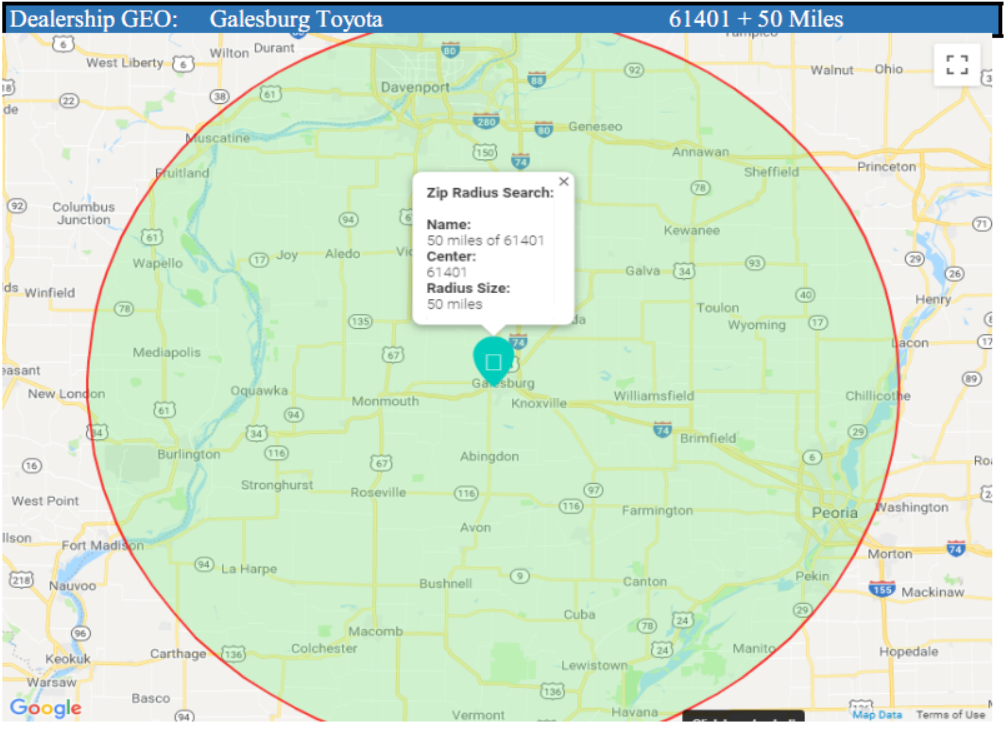Screen dimensions: 1005x733
Task: Click the Mediapolis town label
Action: pyautogui.click(x=167, y=352)
